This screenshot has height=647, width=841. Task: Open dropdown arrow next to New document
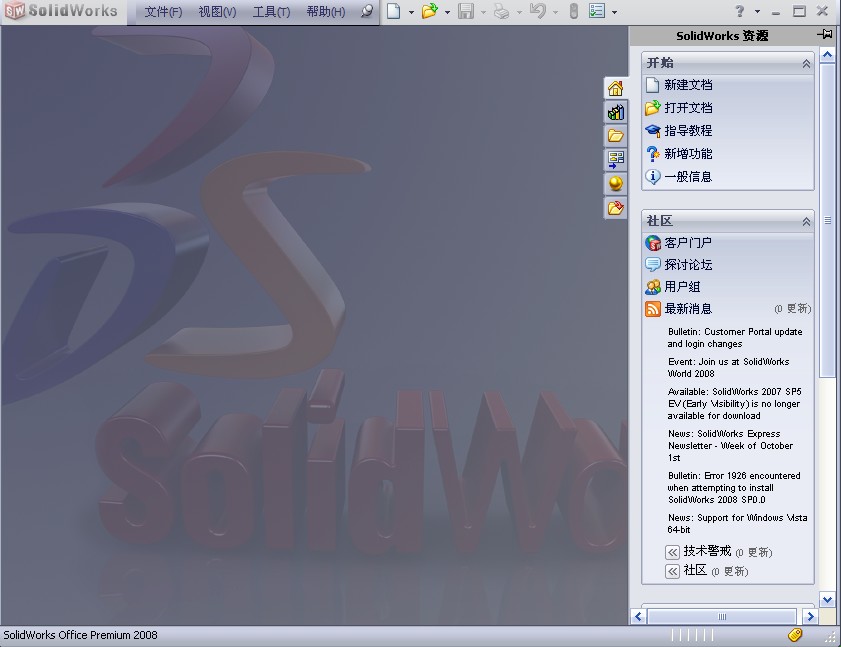411,12
